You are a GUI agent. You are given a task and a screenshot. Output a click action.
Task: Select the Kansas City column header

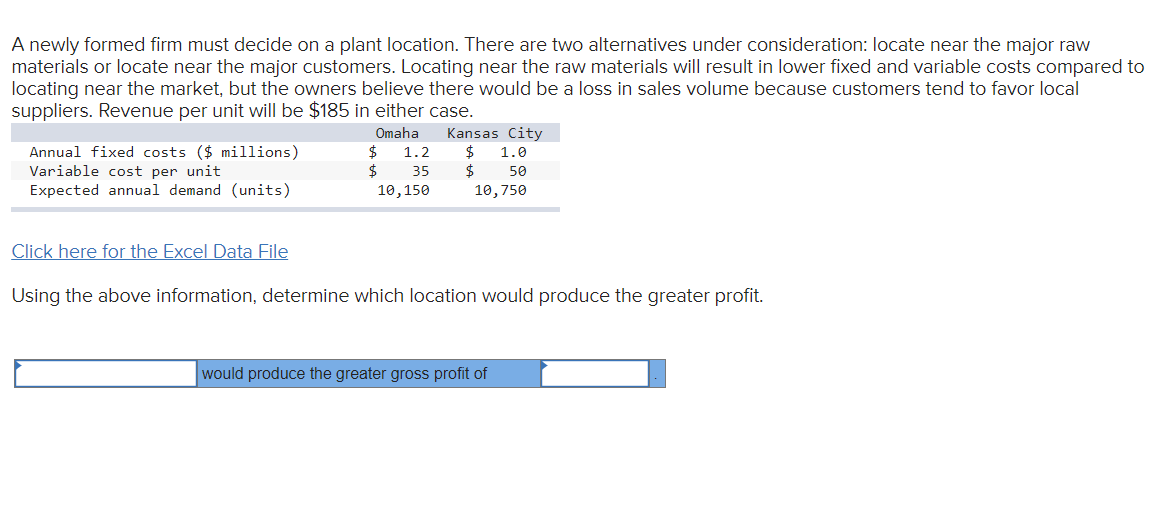point(495,133)
